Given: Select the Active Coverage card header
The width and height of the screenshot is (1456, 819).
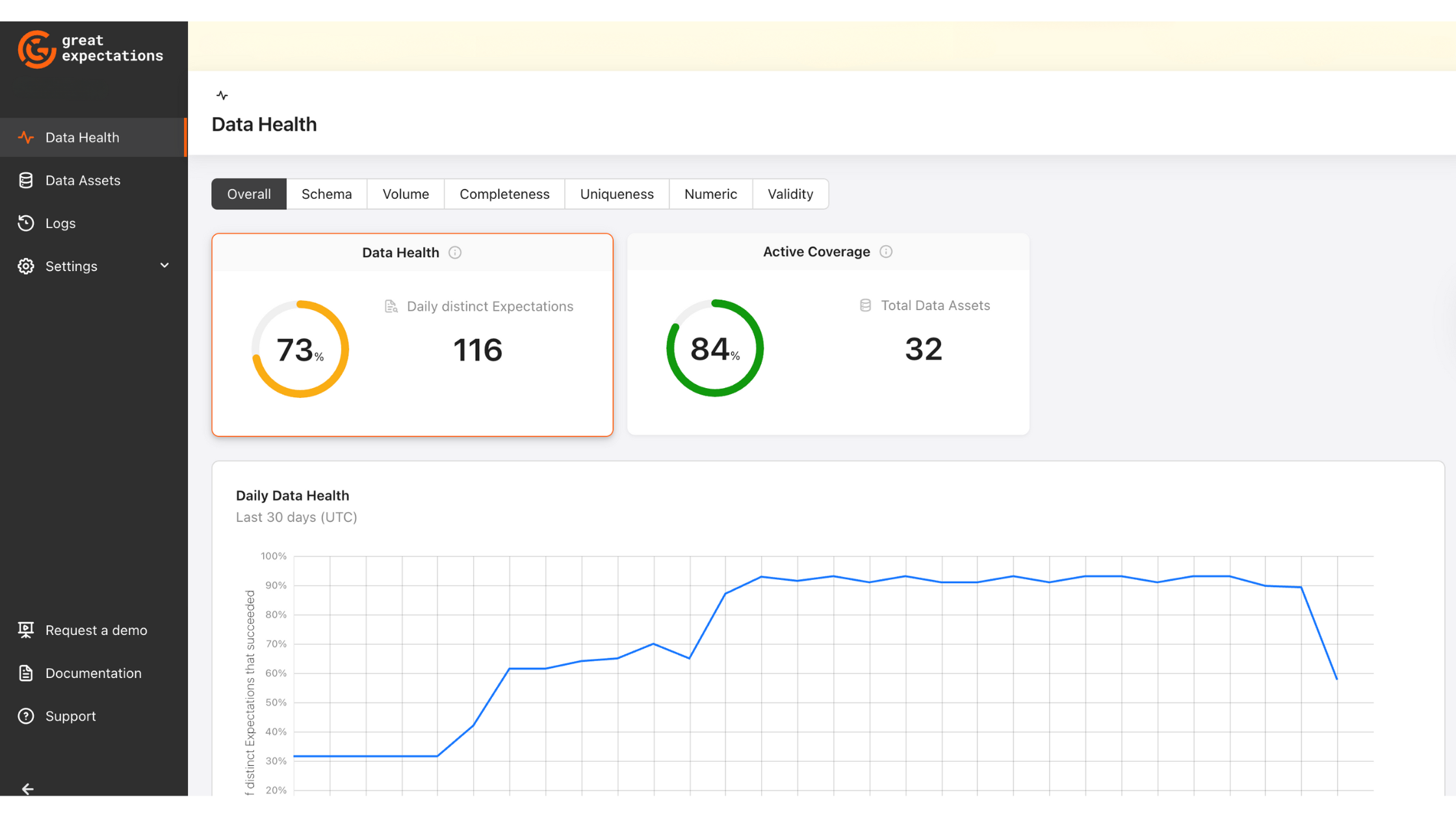Looking at the screenshot, I should 828,252.
